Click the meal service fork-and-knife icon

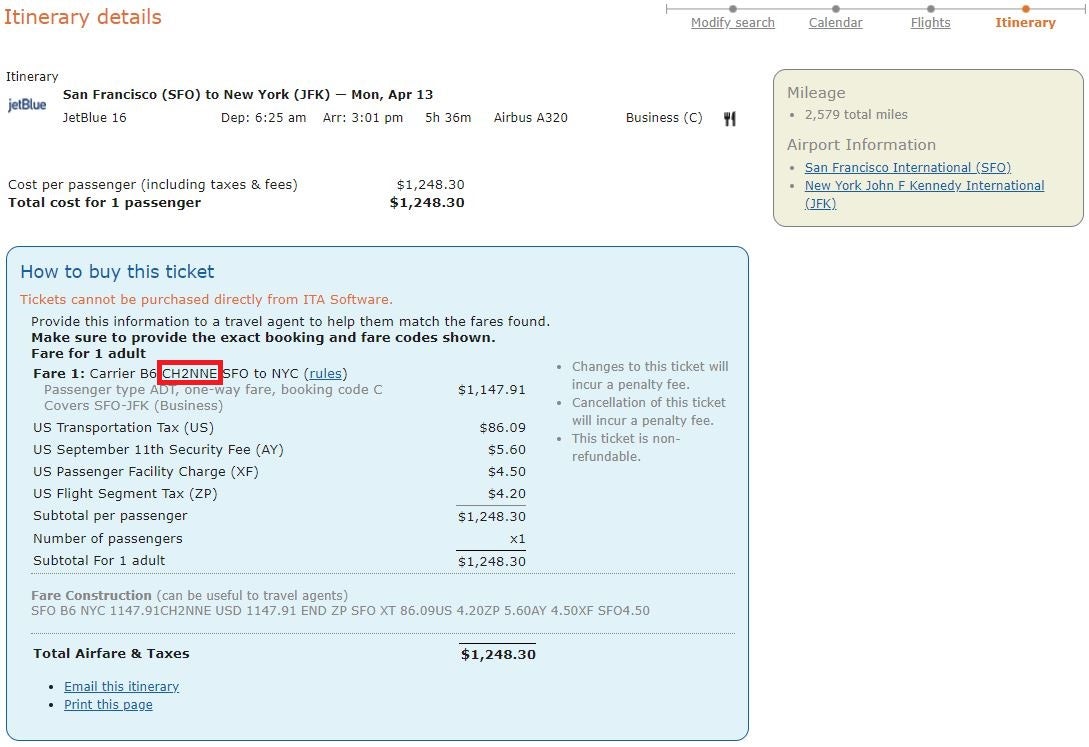coord(729,119)
